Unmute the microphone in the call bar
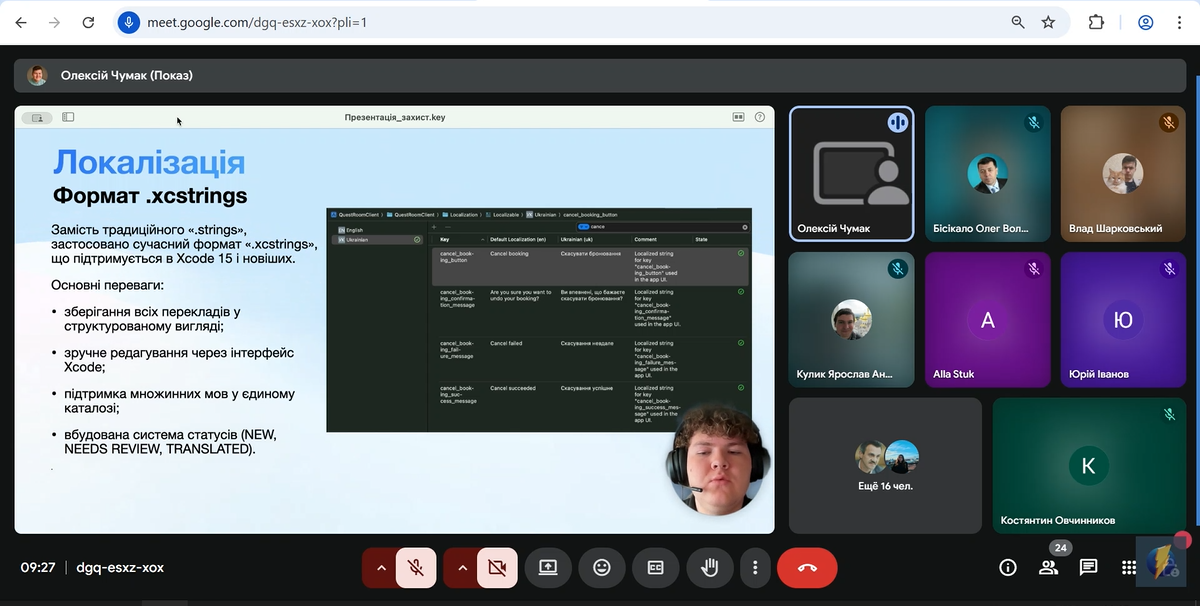The height and width of the screenshot is (606, 1200). click(x=416, y=568)
